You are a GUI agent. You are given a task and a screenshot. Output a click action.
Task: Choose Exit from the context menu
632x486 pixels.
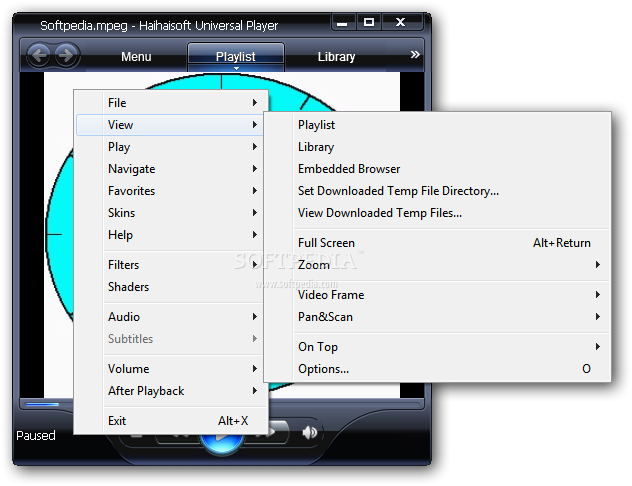(171, 421)
